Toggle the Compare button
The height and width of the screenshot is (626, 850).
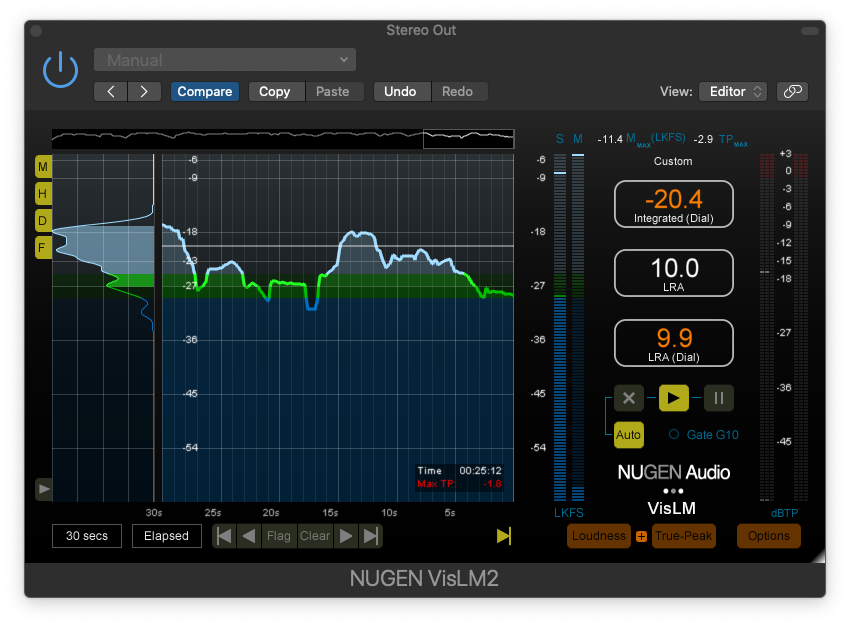point(204,91)
